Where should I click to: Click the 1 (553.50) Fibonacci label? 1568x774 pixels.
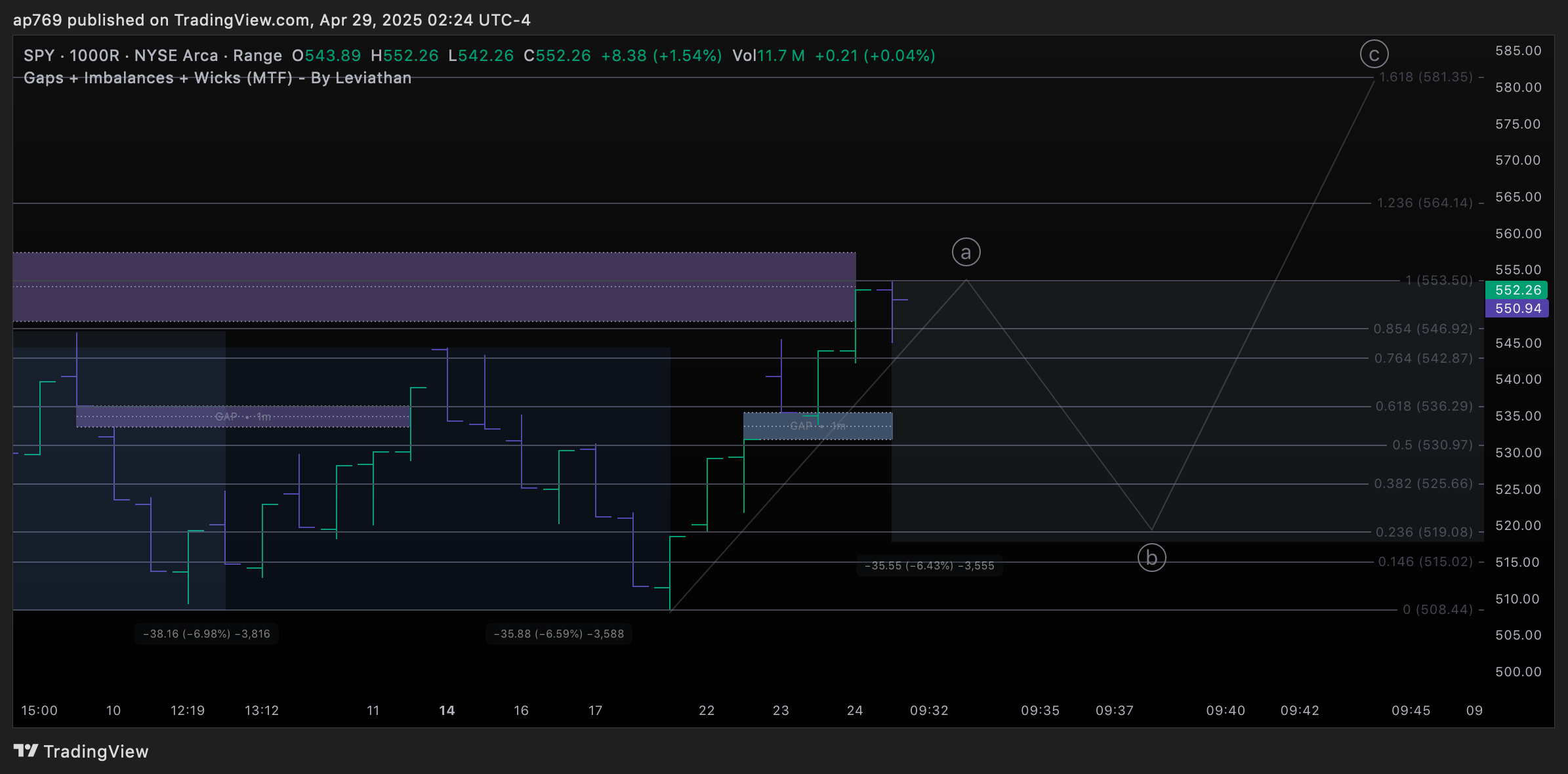1438,280
